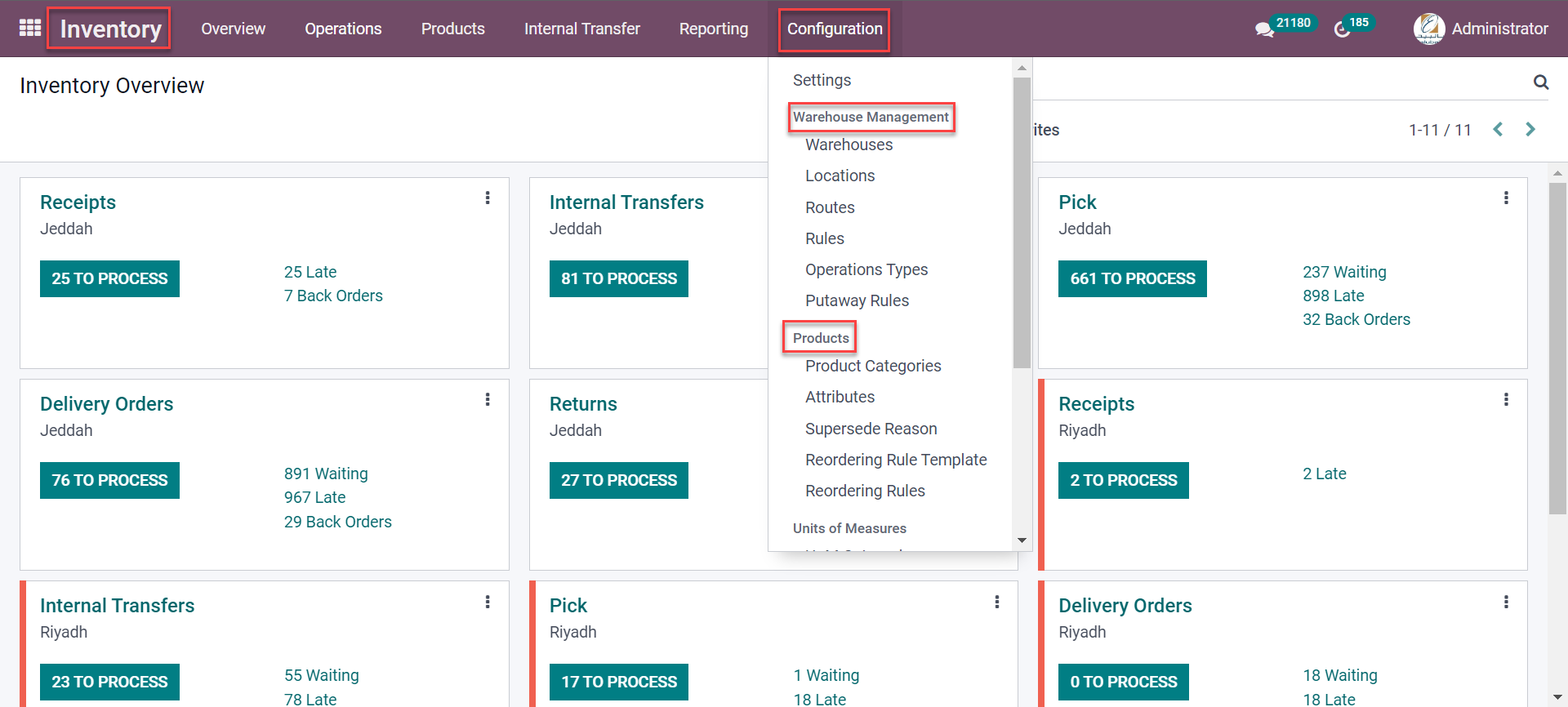Open the Reporting menu
Viewport: 1568px width, 707px height.
click(x=714, y=29)
